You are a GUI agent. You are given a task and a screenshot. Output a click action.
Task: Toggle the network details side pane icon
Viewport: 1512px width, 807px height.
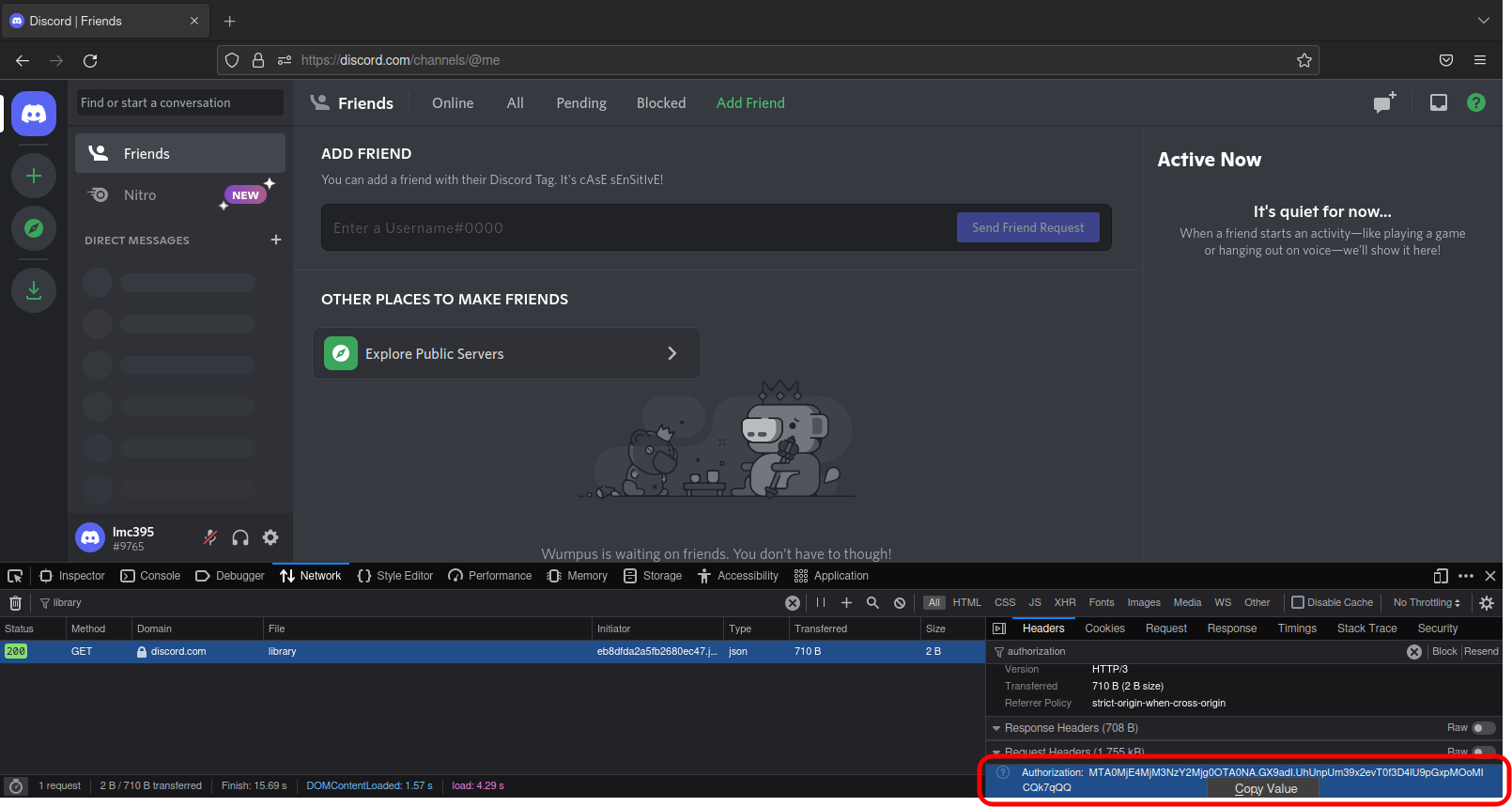[999, 629]
